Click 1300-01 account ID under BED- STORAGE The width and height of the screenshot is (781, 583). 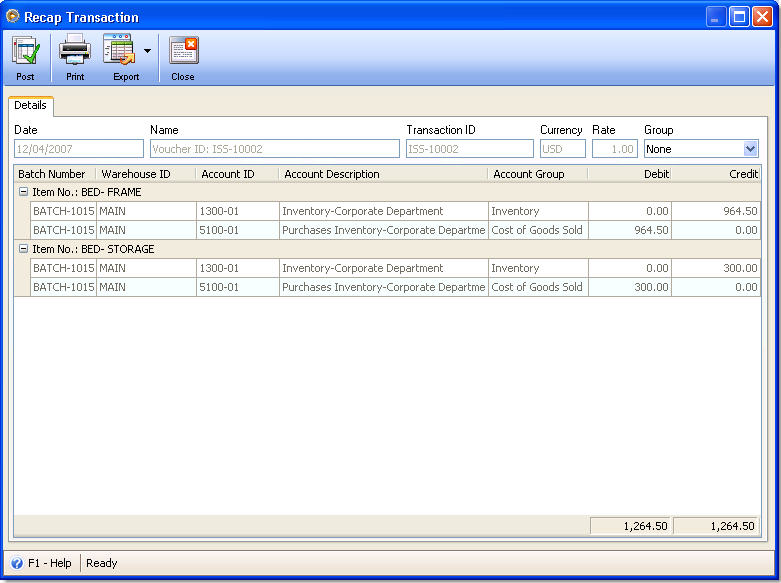click(238, 268)
